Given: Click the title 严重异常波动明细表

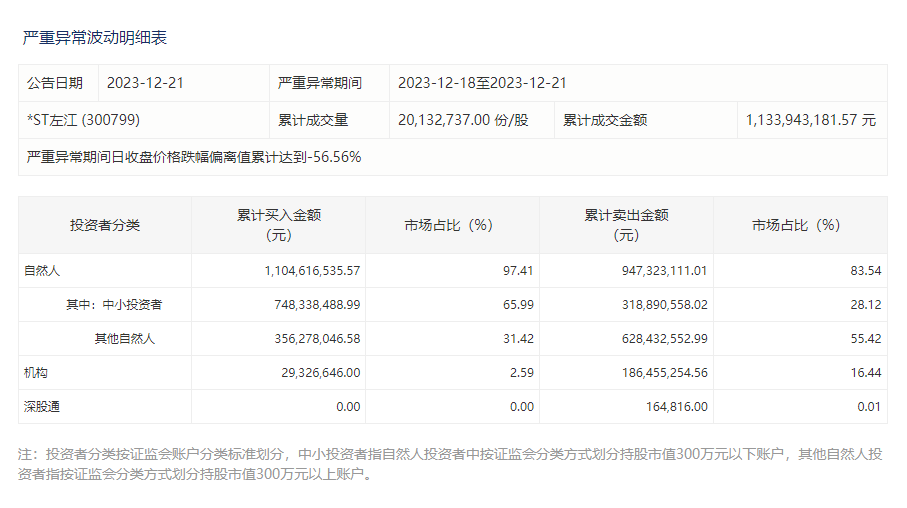Looking at the screenshot, I should pos(94,38).
